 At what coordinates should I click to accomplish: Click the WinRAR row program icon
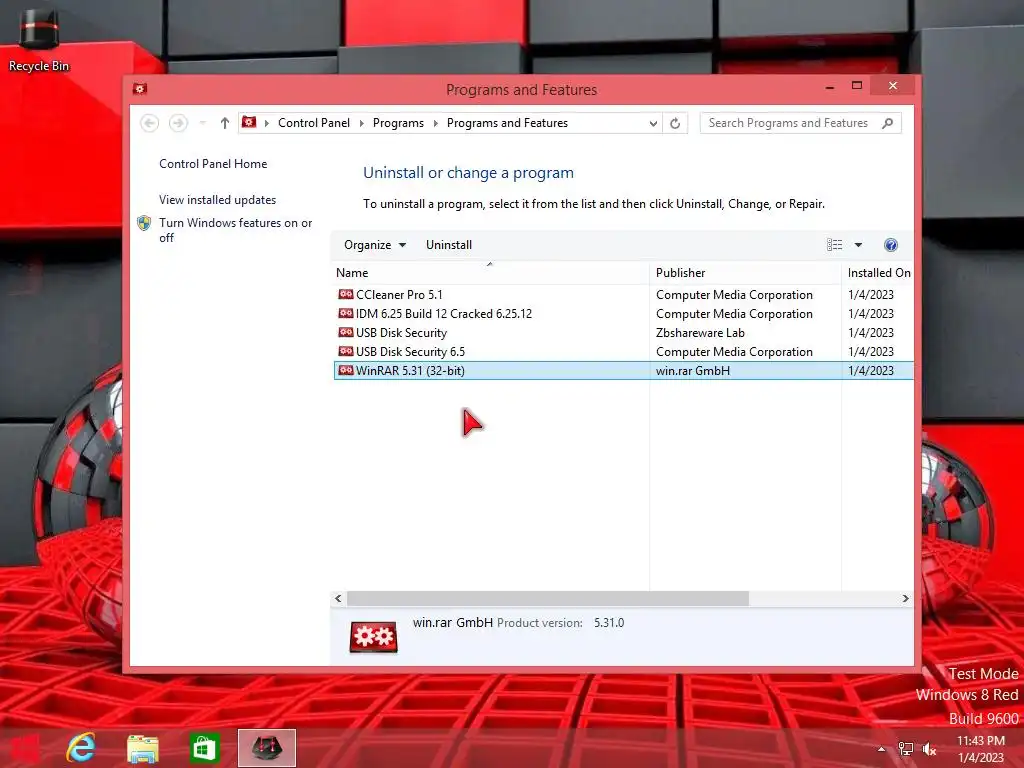coord(345,370)
